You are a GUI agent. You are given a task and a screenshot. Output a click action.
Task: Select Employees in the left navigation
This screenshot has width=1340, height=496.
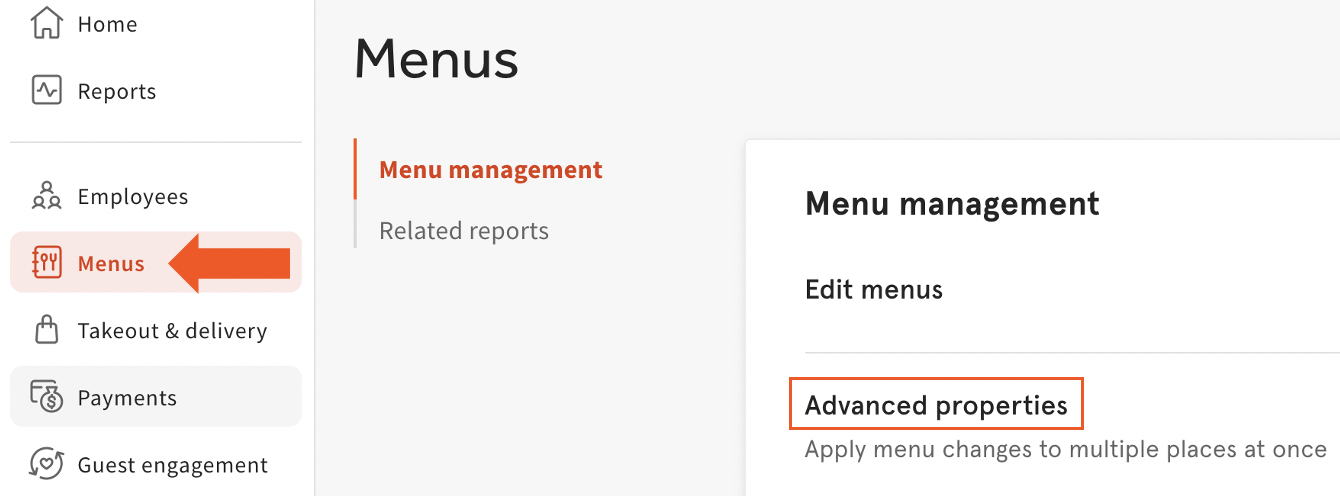pyautogui.click(x=133, y=197)
